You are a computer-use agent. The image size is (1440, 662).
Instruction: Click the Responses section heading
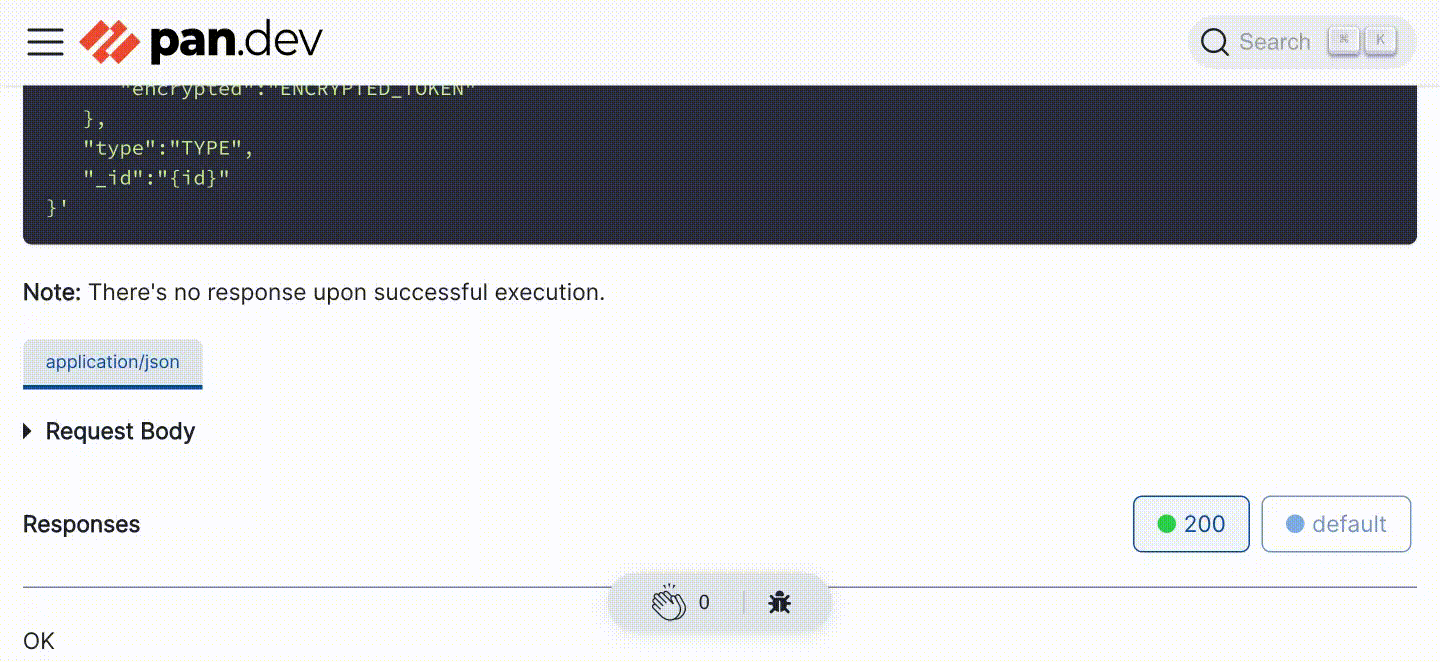[82, 524]
